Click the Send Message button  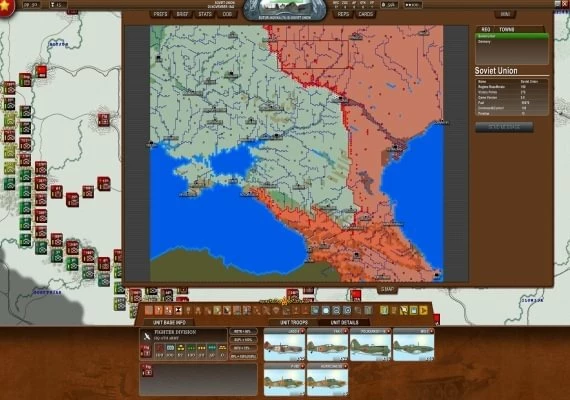[504, 127]
